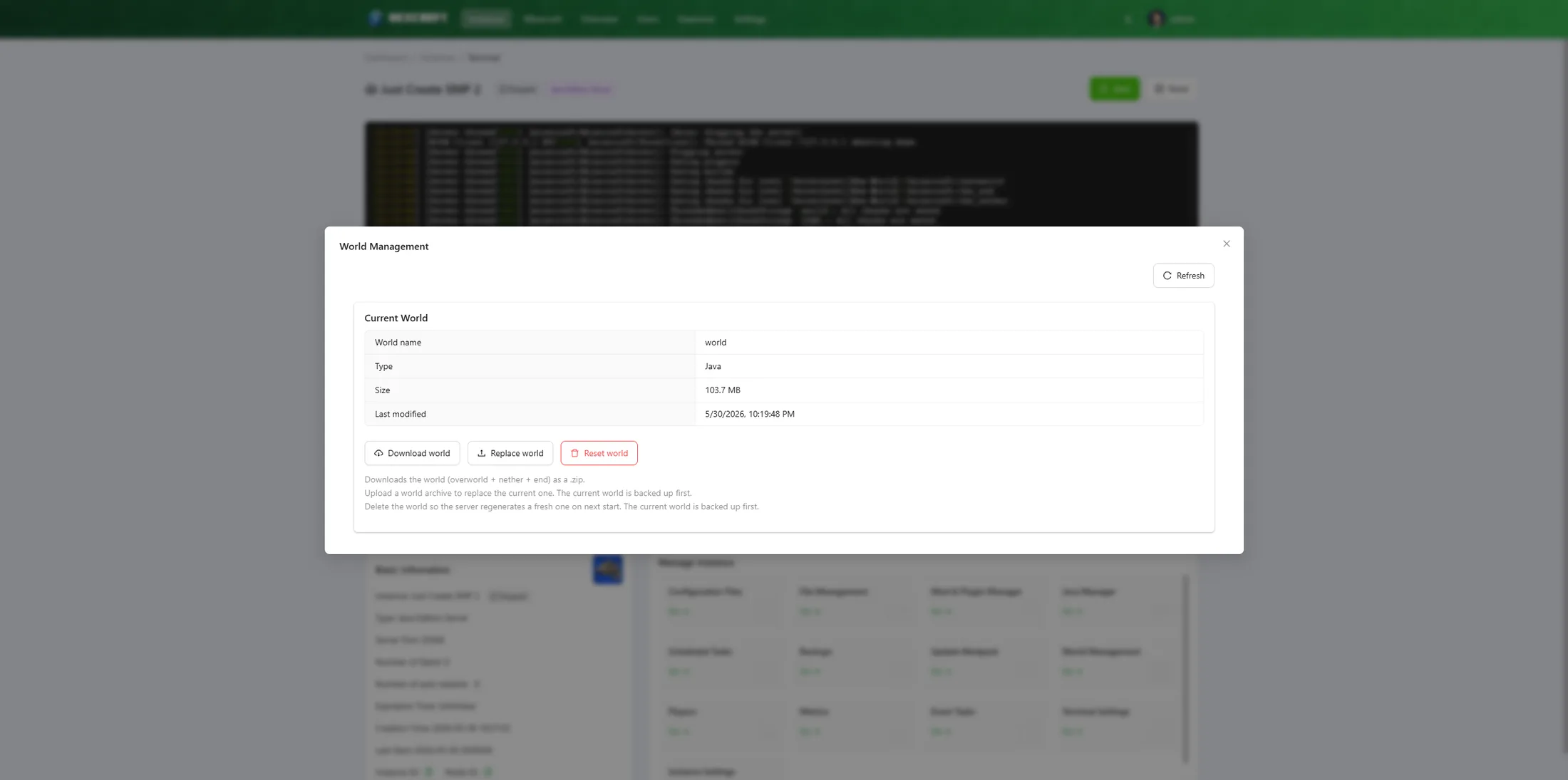Download the world as a zip
Viewport: 1568px width, 780px height.
pyautogui.click(x=412, y=453)
